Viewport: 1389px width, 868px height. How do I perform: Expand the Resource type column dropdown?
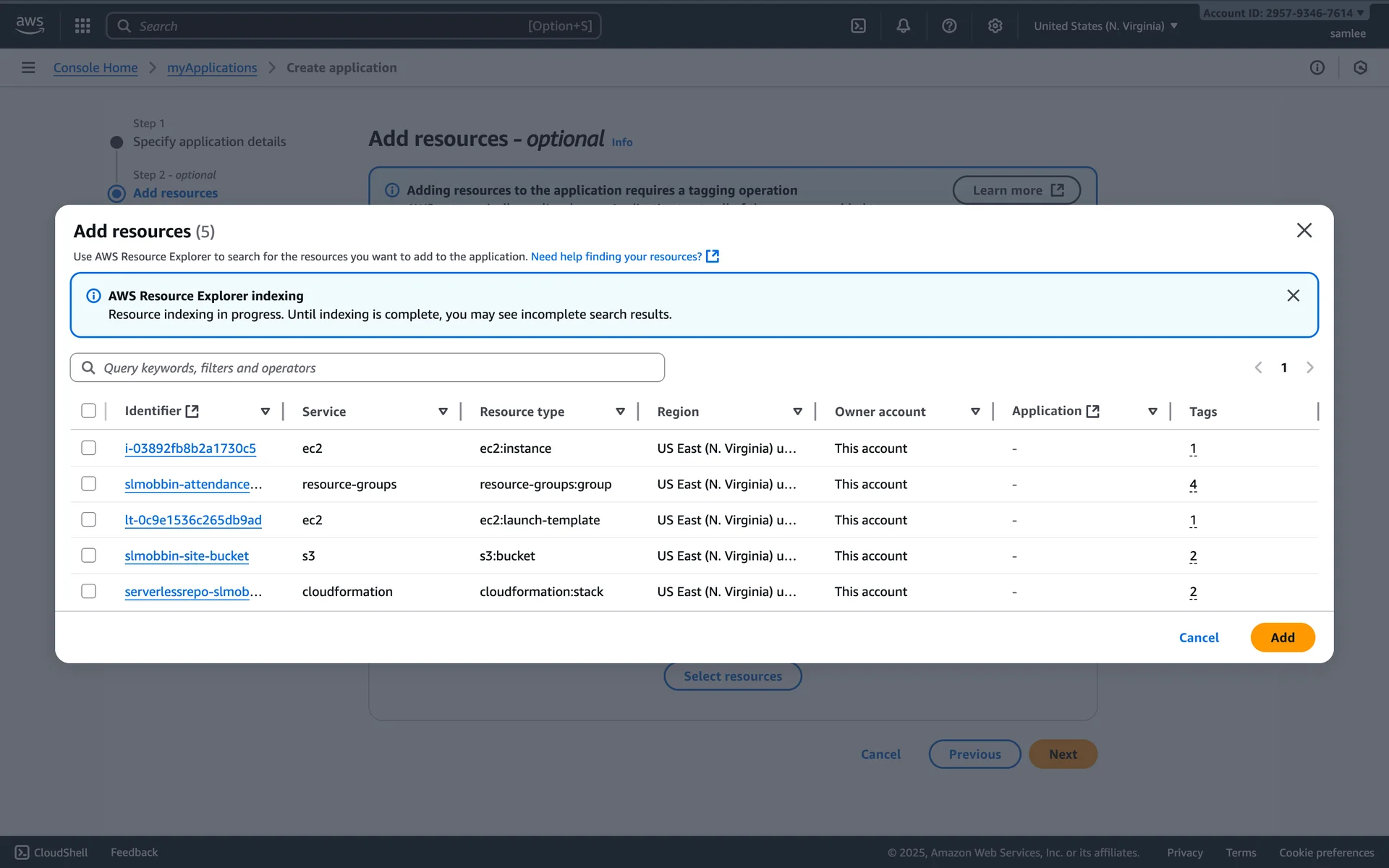coord(620,412)
